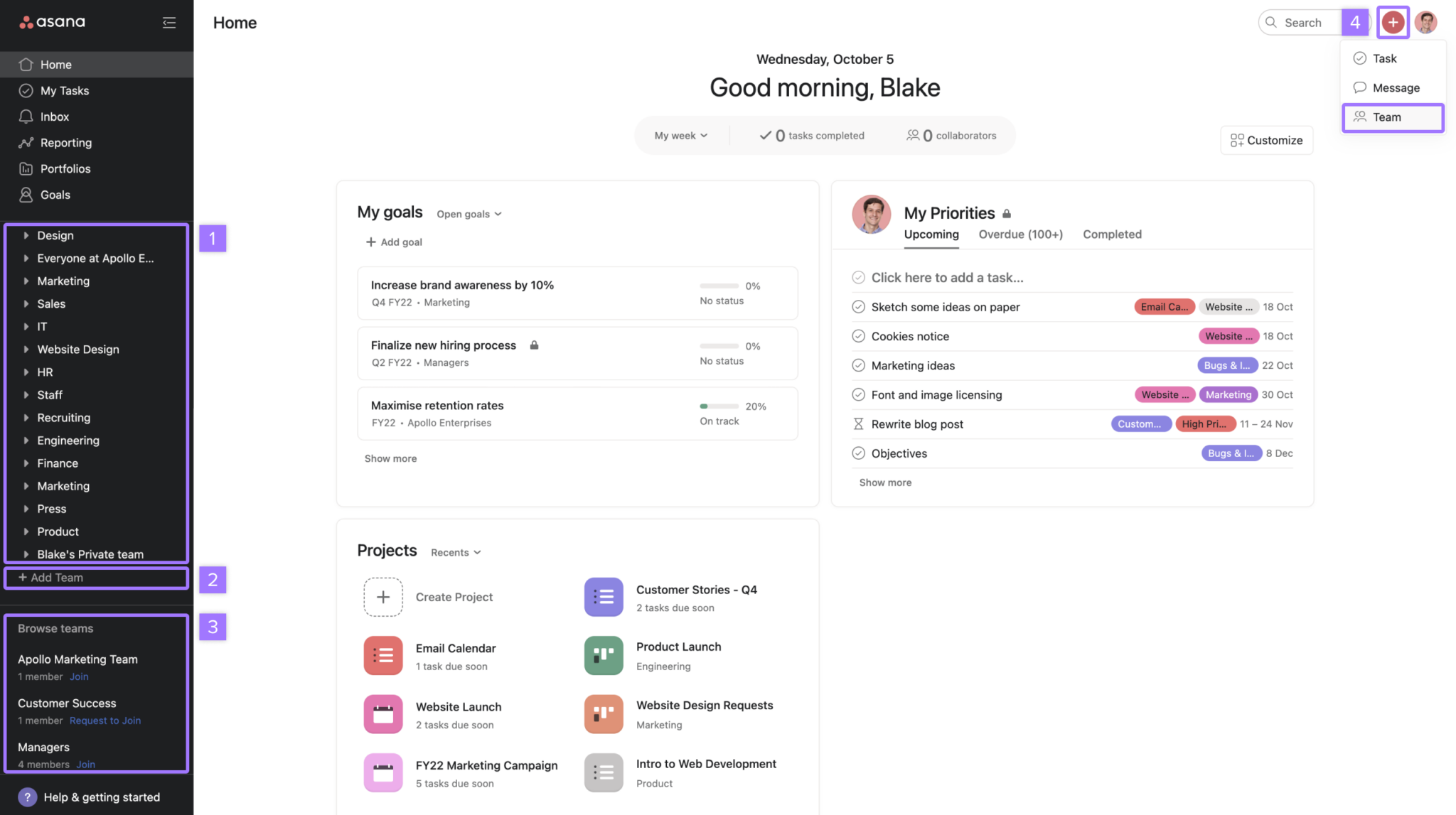Open Reporting in the sidebar

coord(65,142)
